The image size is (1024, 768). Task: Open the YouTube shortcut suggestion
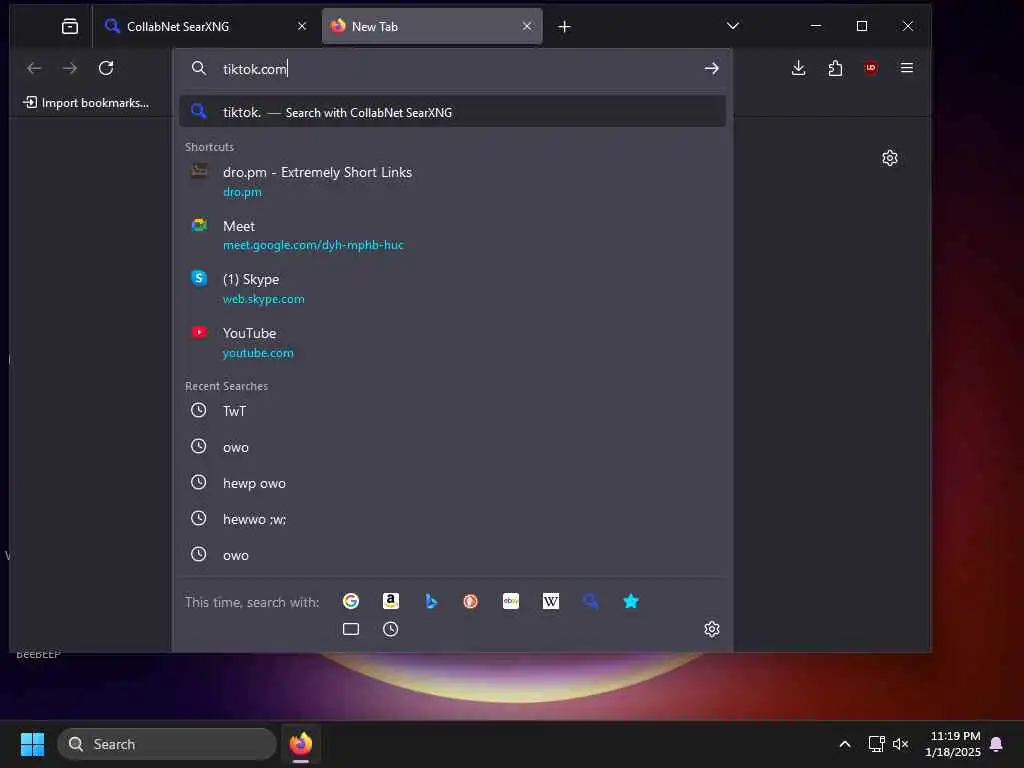453,342
